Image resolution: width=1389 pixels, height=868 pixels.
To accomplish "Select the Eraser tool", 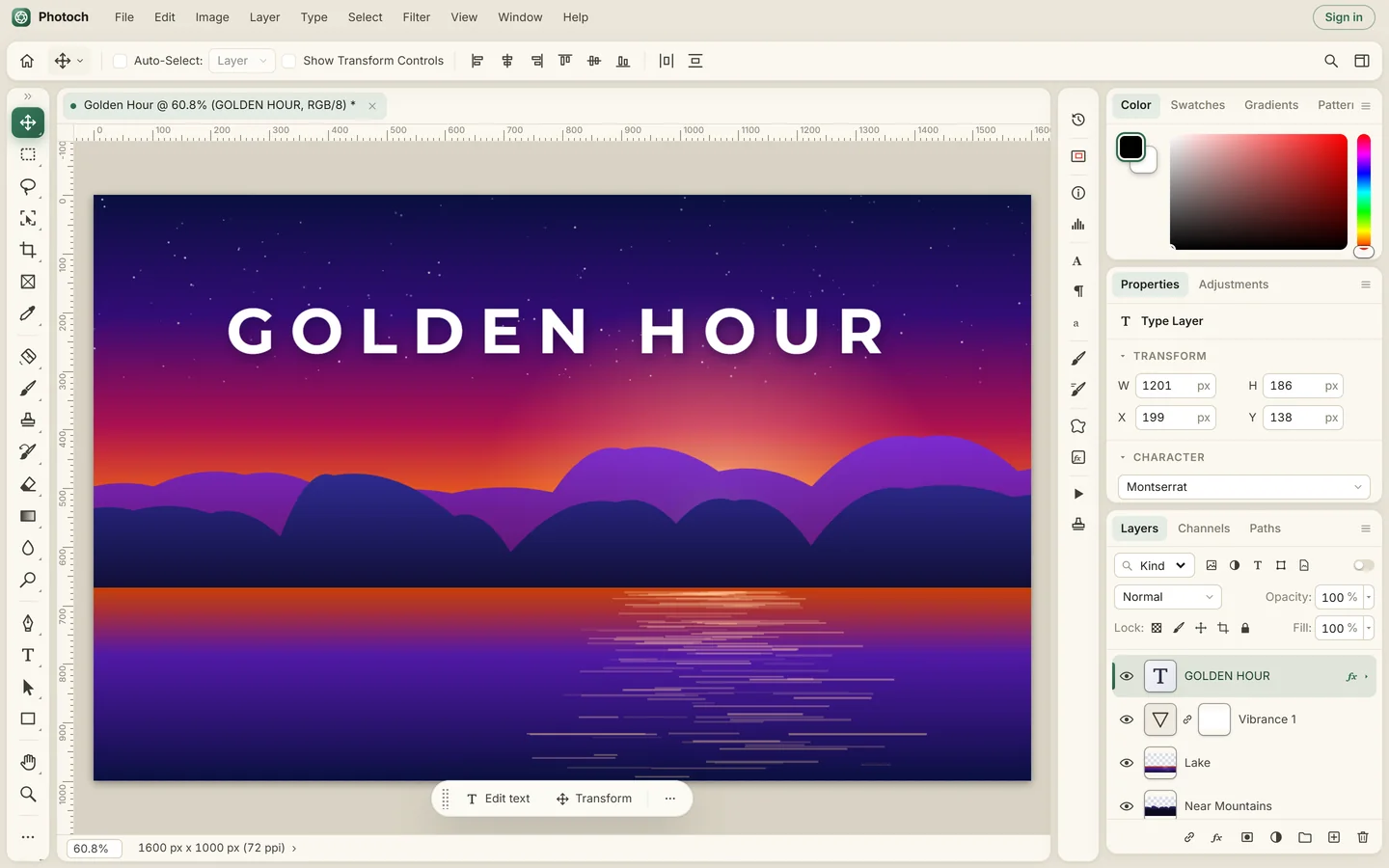I will (28, 484).
